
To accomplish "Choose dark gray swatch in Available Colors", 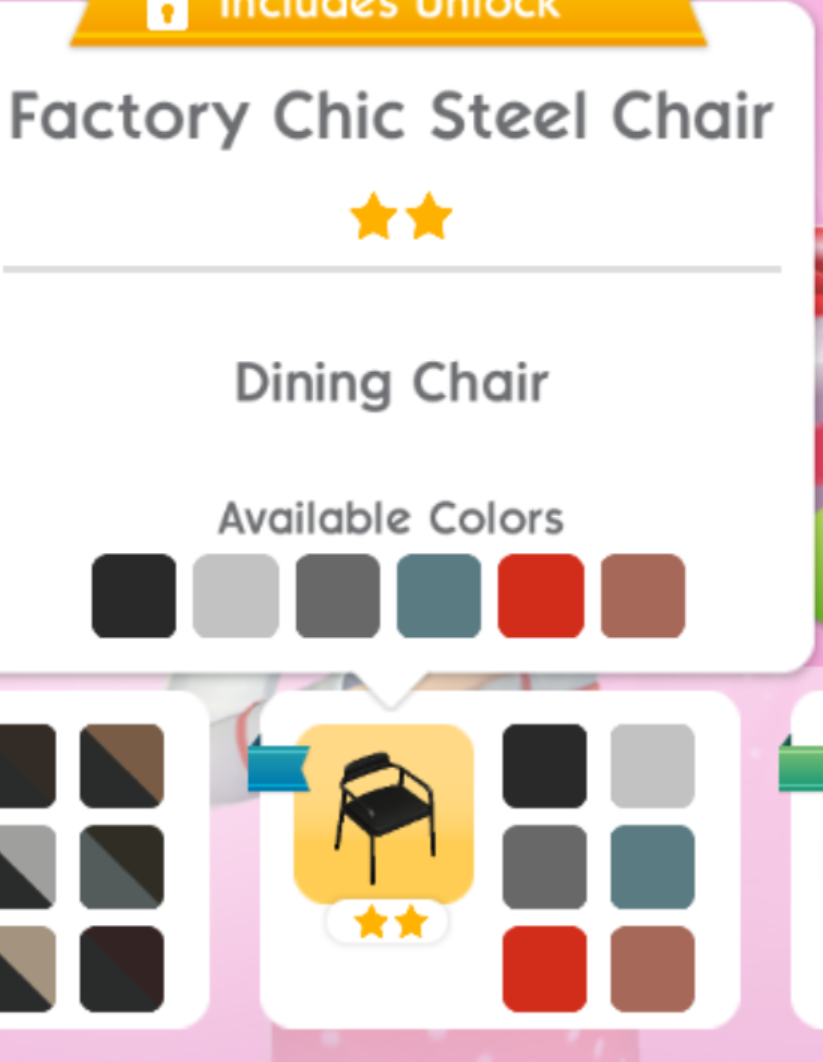I will (x=338, y=595).
